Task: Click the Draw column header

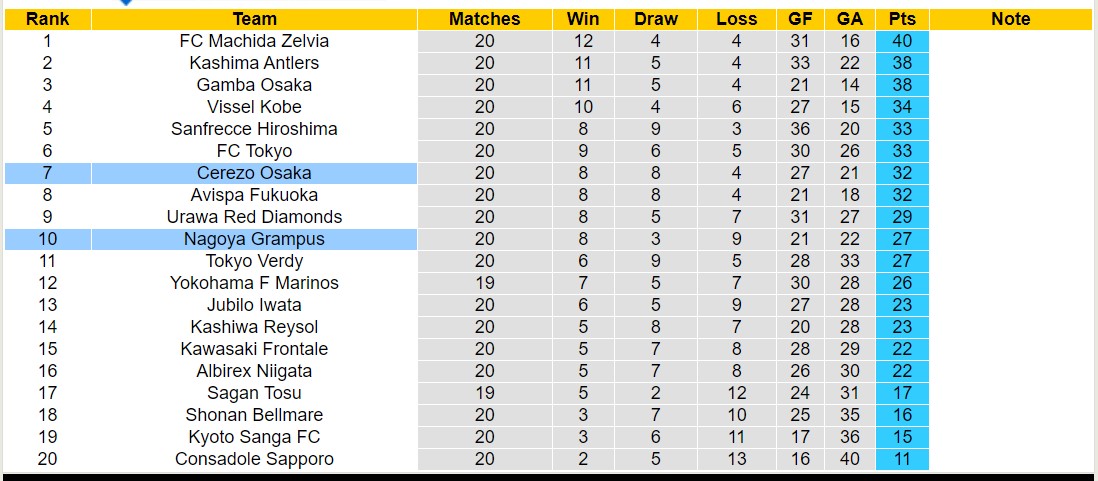Action: click(656, 19)
